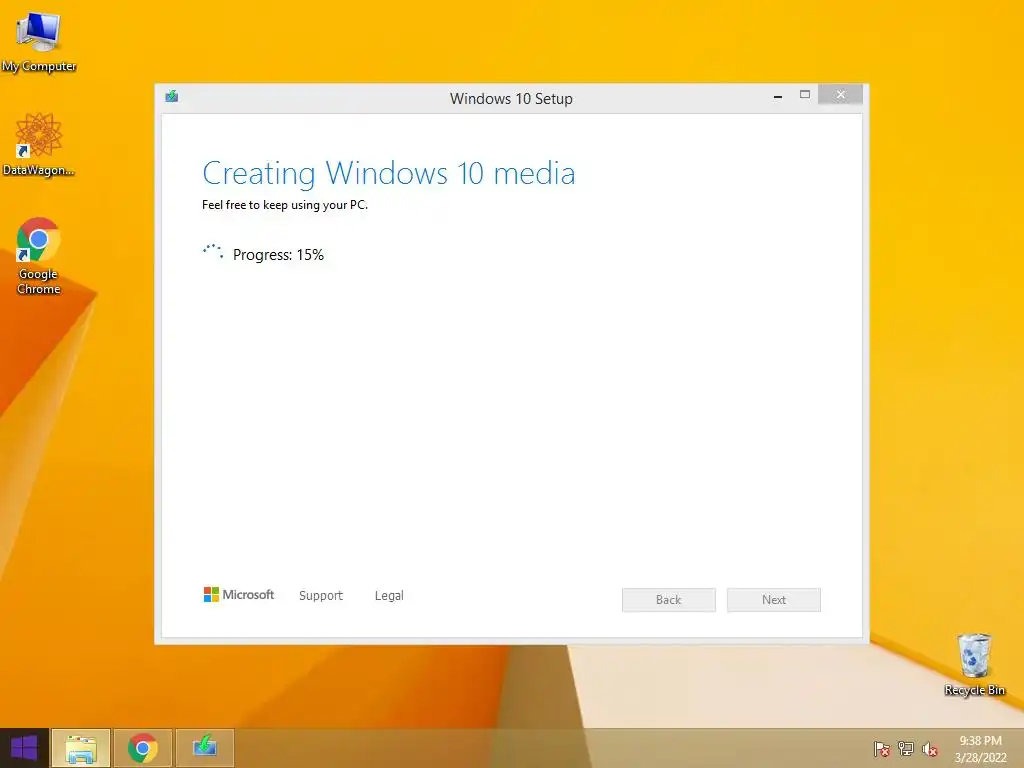The height and width of the screenshot is (768, 1024).
Task: Maximize the Windows 10 Setup window
Action: coord(805,95)
